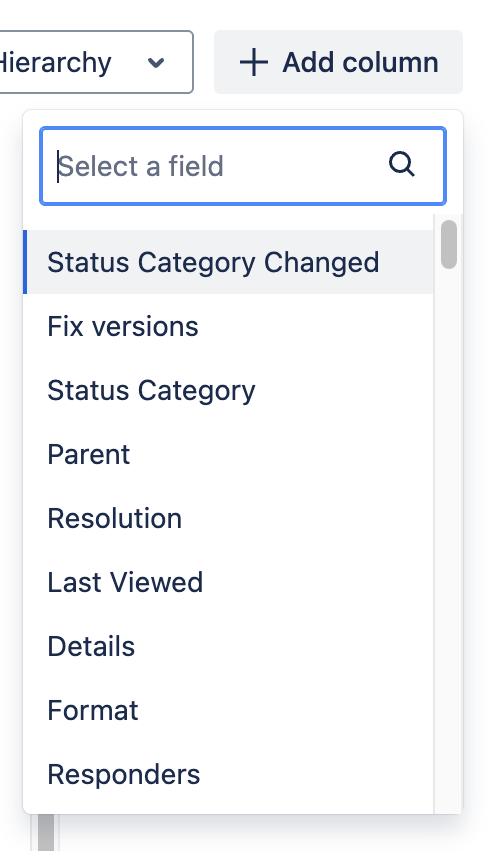Click the blue selection marker on highlighted option
This screenshot has width=493, height=851.
(25, 262)
